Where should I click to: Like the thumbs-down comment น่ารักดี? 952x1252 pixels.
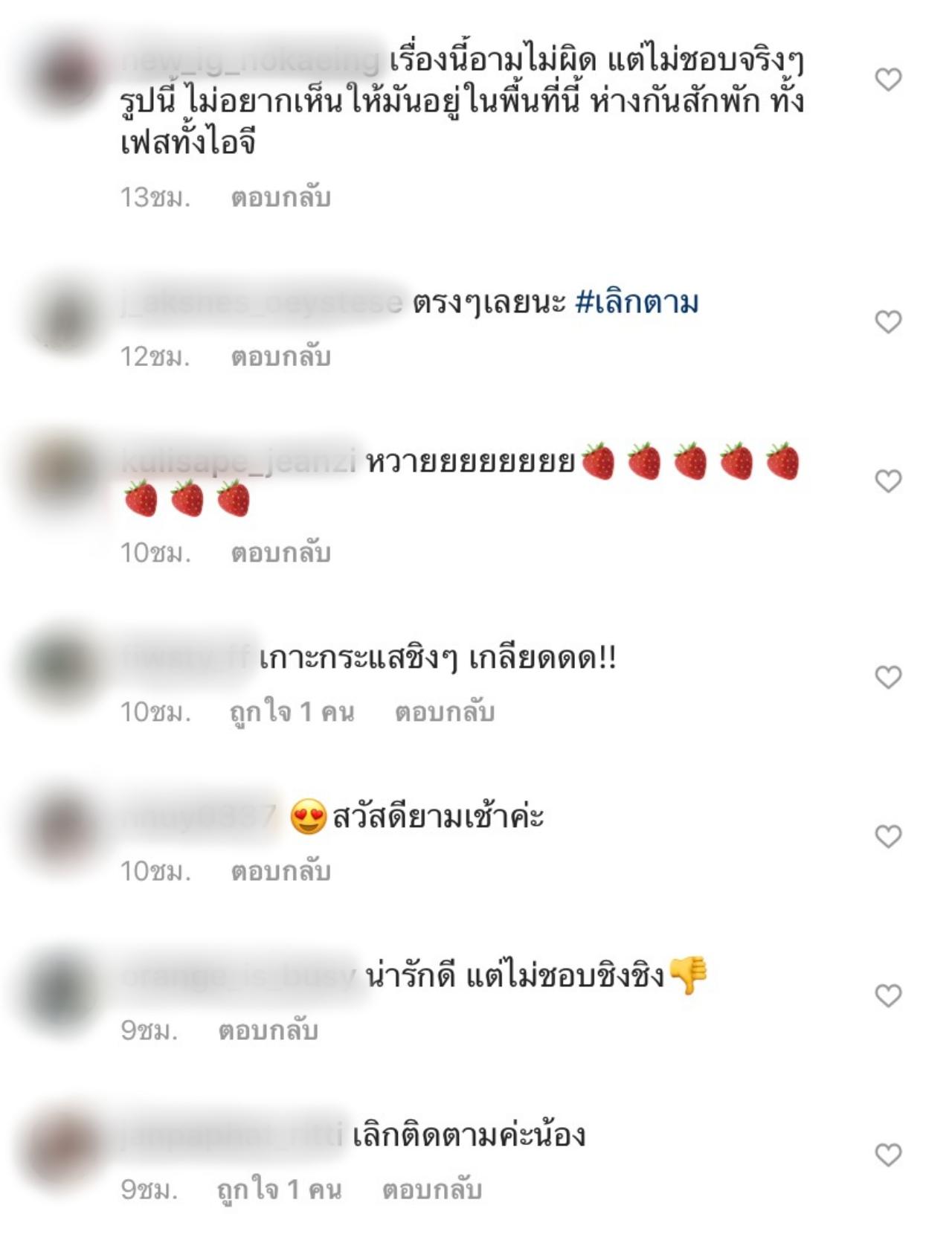888,995
